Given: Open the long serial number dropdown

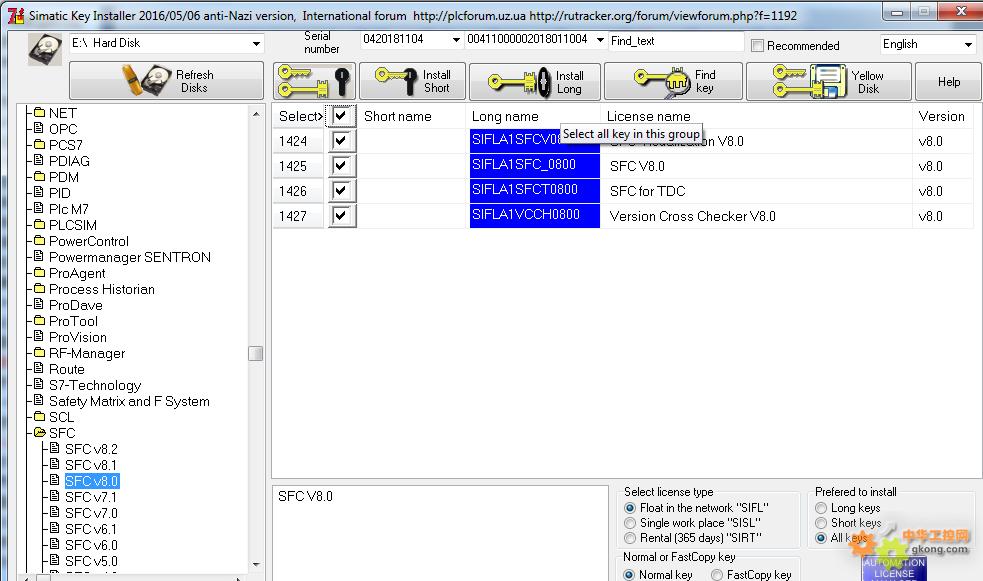Looking at the screenshot, I should [600, 39].
